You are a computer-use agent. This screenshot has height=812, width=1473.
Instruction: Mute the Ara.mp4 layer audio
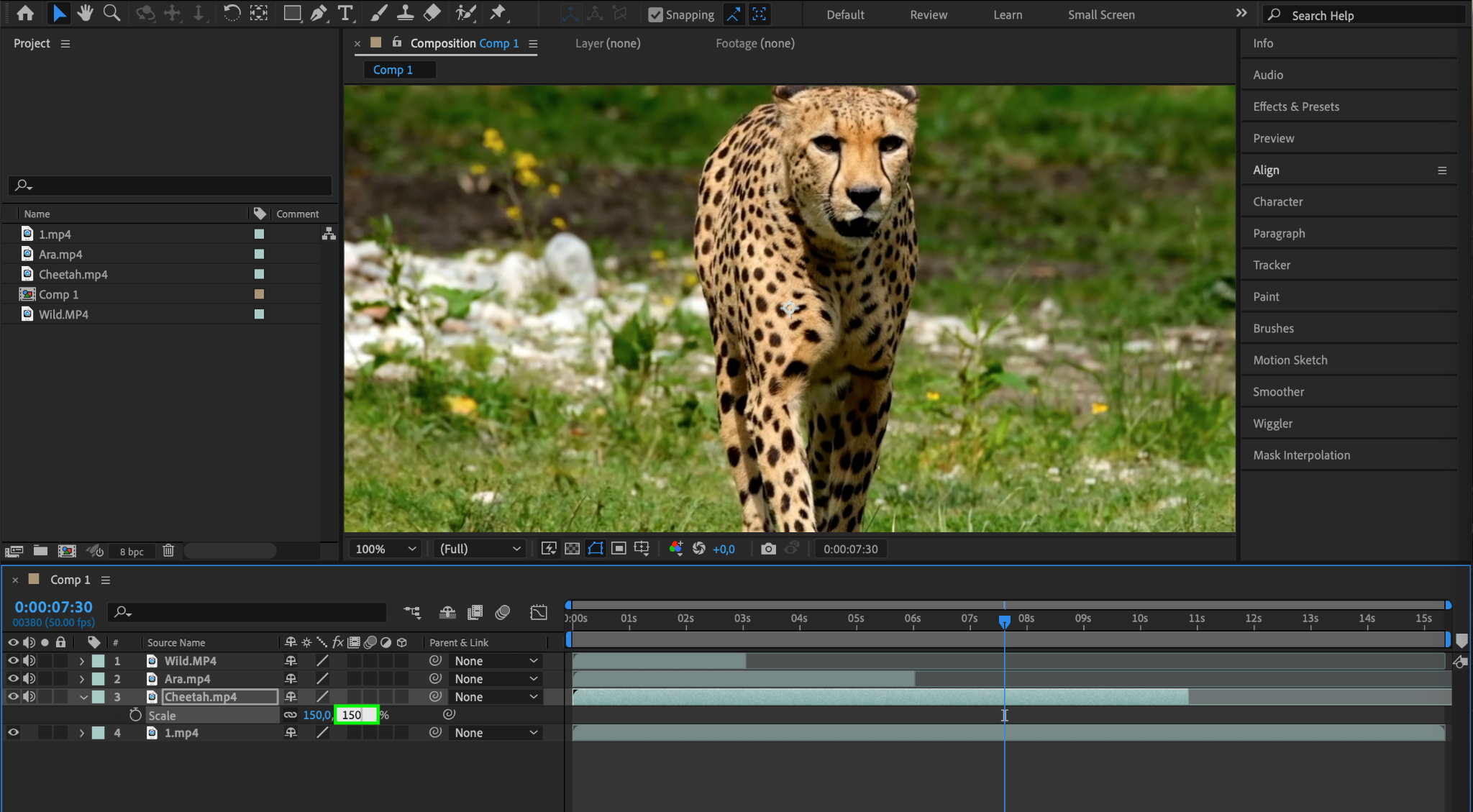coord(29,678)
